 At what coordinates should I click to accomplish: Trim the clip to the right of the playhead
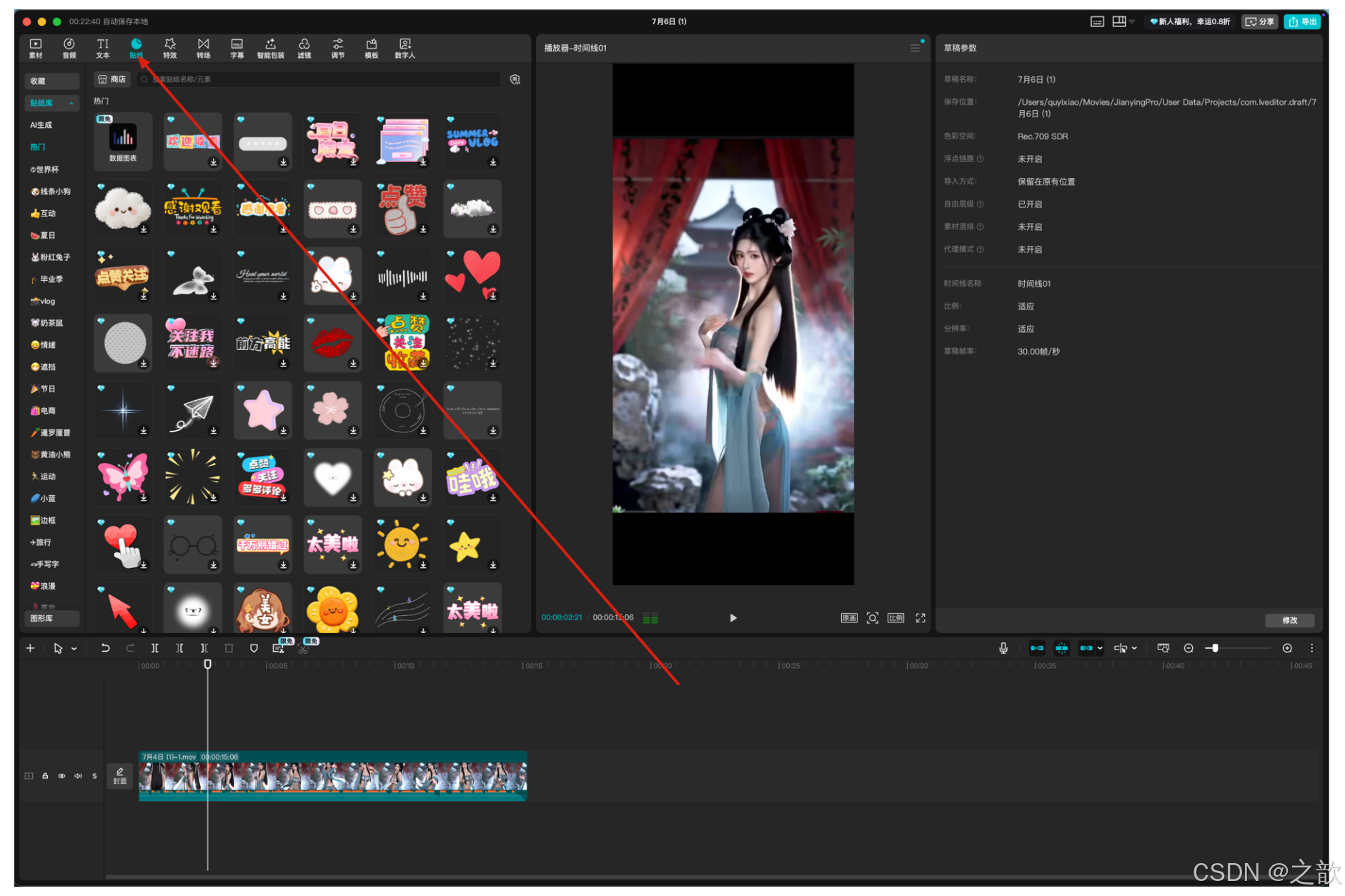[x=204, y=648]
